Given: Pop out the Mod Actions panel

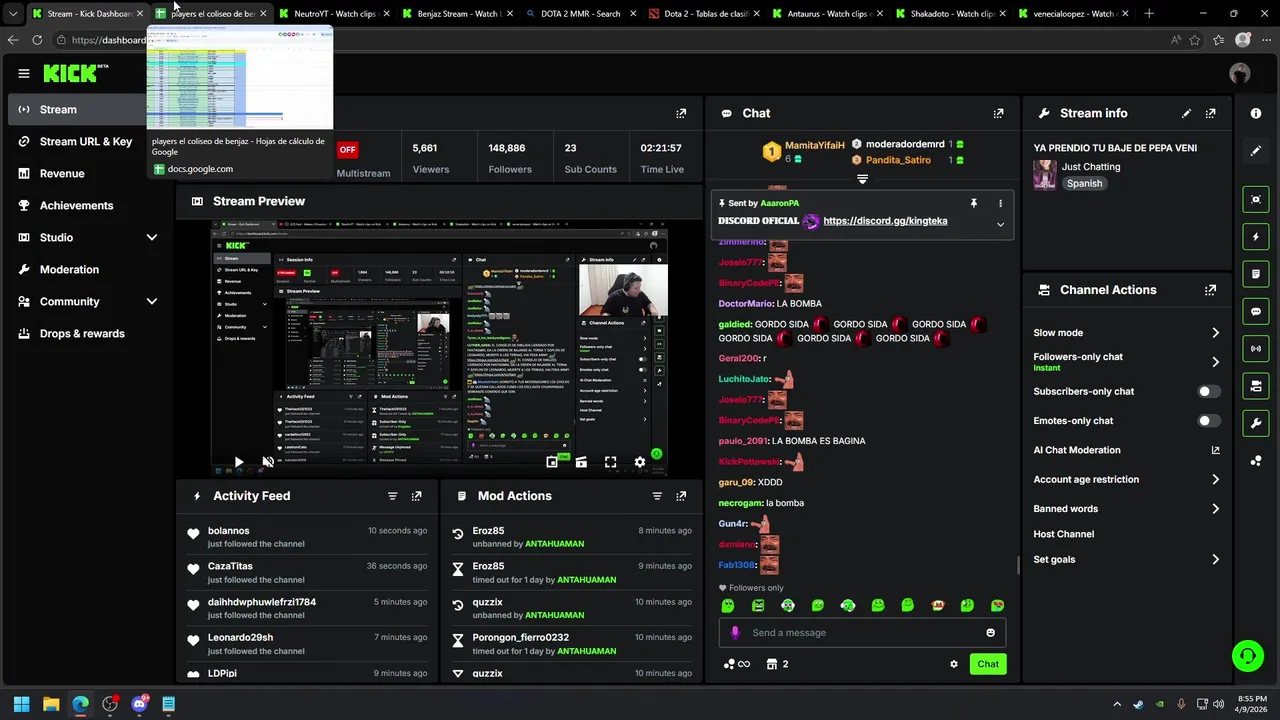Looking at the screenshot, I should click(681, 496).
